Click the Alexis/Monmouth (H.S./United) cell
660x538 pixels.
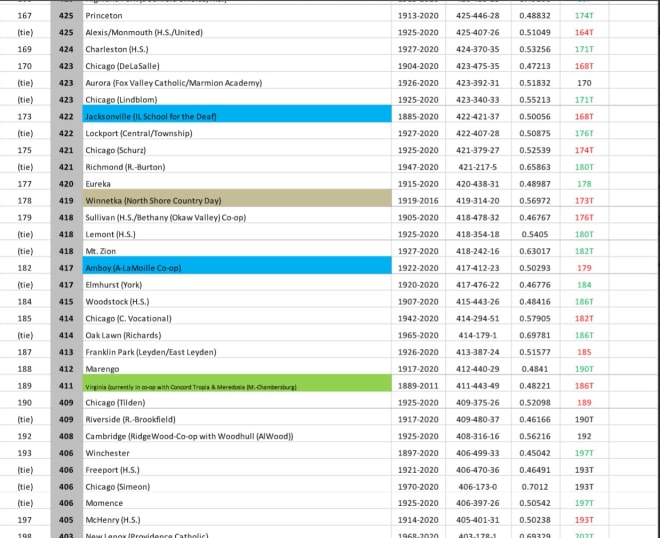point(237,32)
